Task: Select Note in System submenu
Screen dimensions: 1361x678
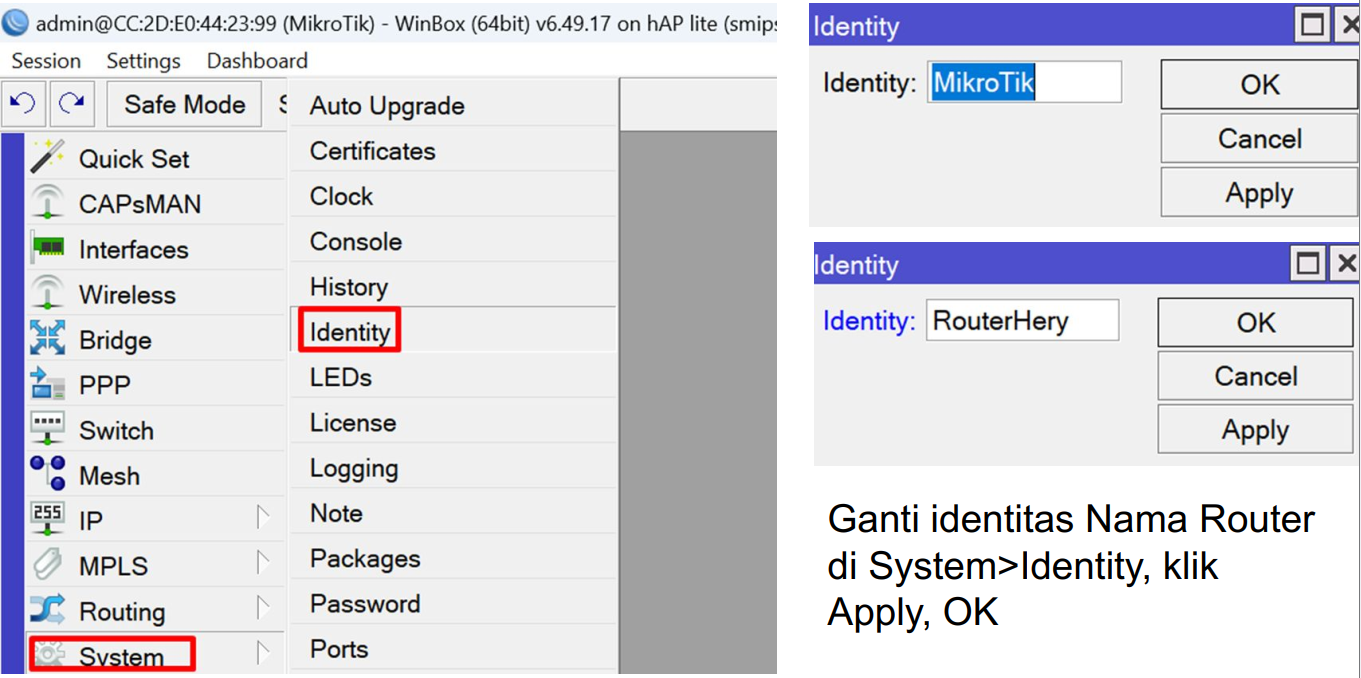Action: pyautogui.click(x=453, y=513)
